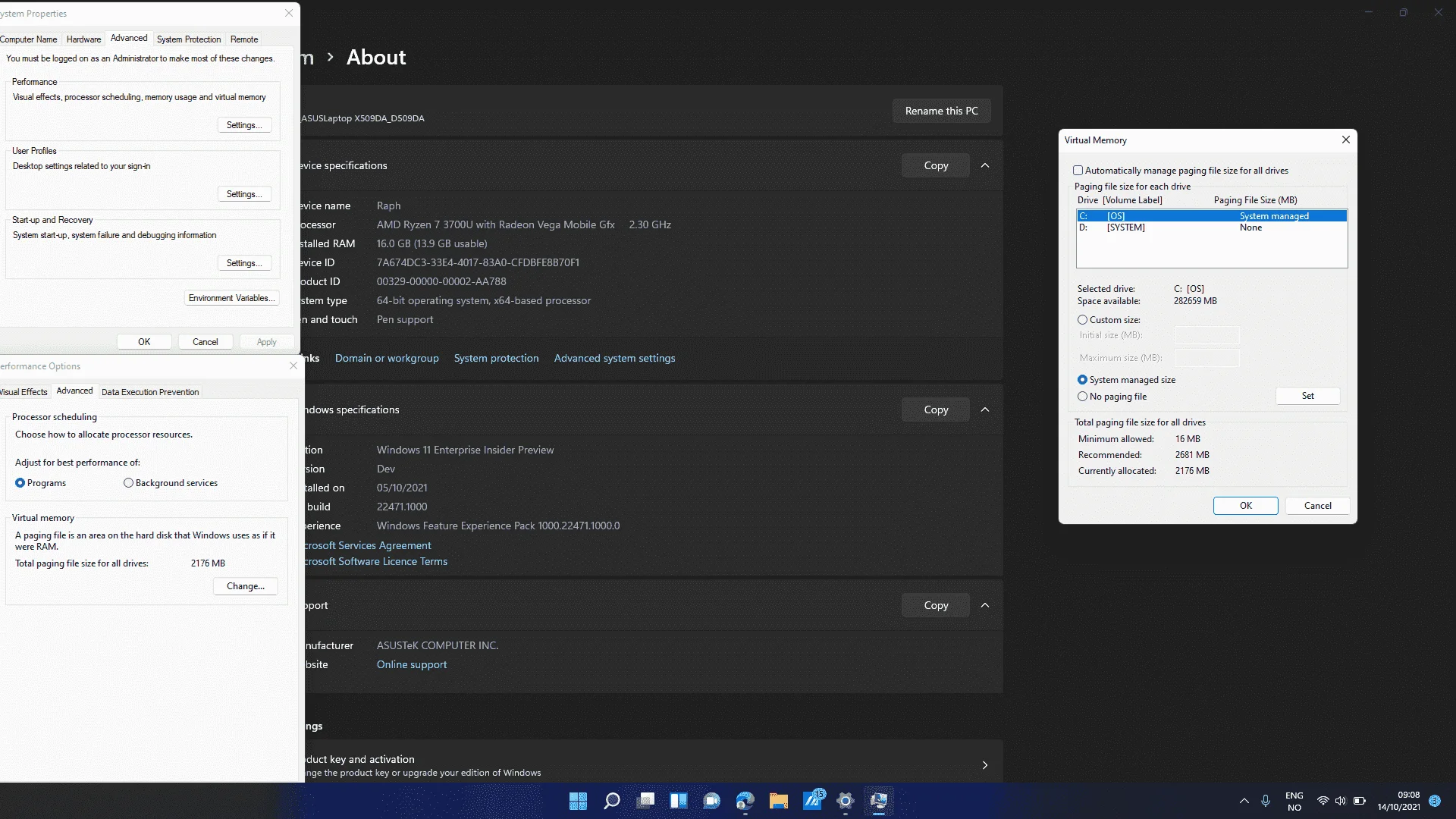Open the Chat app on the taskbar
This screenshot has height=819, width=1456.
coord(712,801)
